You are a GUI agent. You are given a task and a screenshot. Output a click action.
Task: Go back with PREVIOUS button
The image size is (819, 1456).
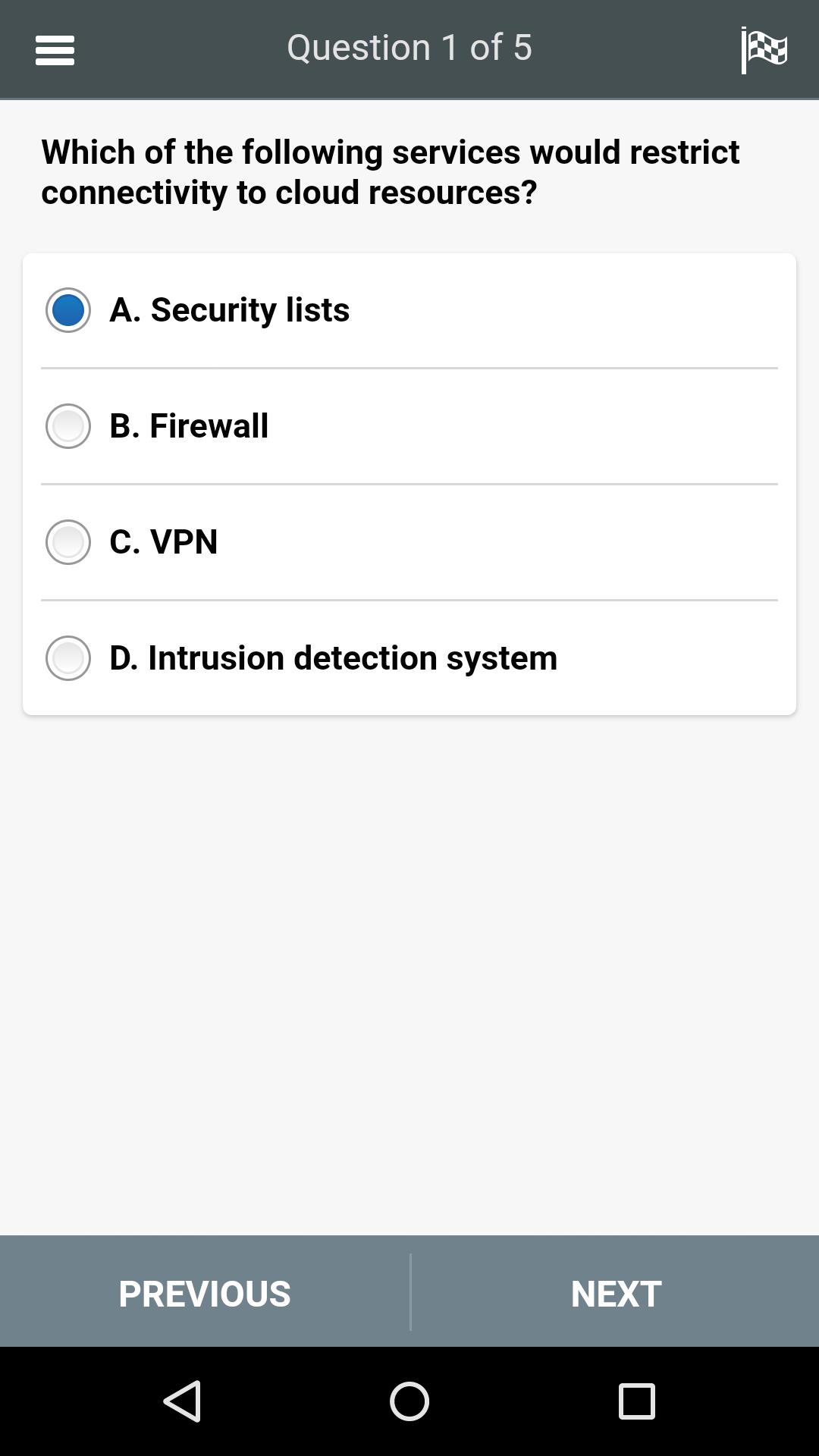[x=205, y=1293]
